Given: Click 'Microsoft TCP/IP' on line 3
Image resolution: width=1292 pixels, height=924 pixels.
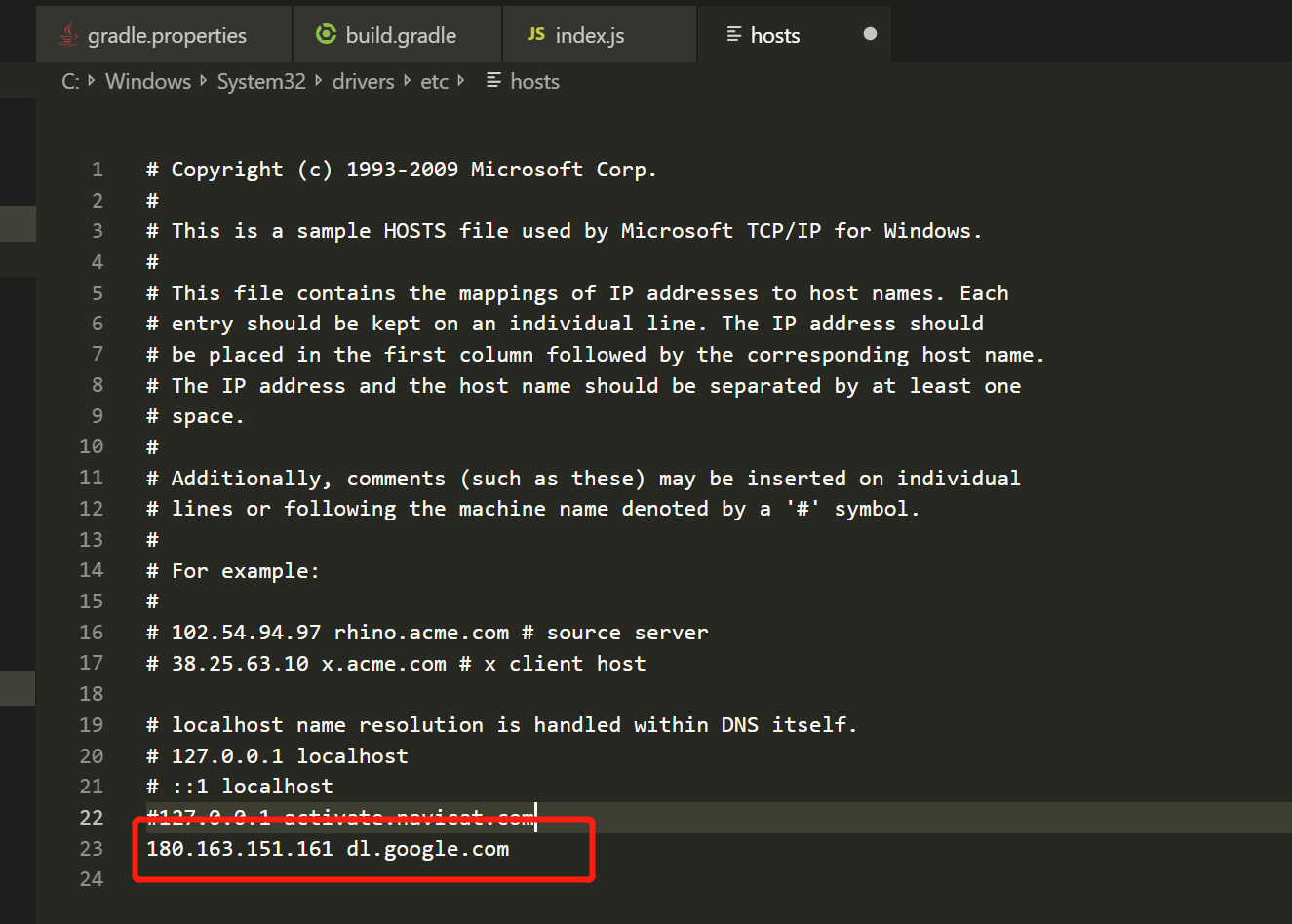Looking at the screenshot, I should 722,231.
